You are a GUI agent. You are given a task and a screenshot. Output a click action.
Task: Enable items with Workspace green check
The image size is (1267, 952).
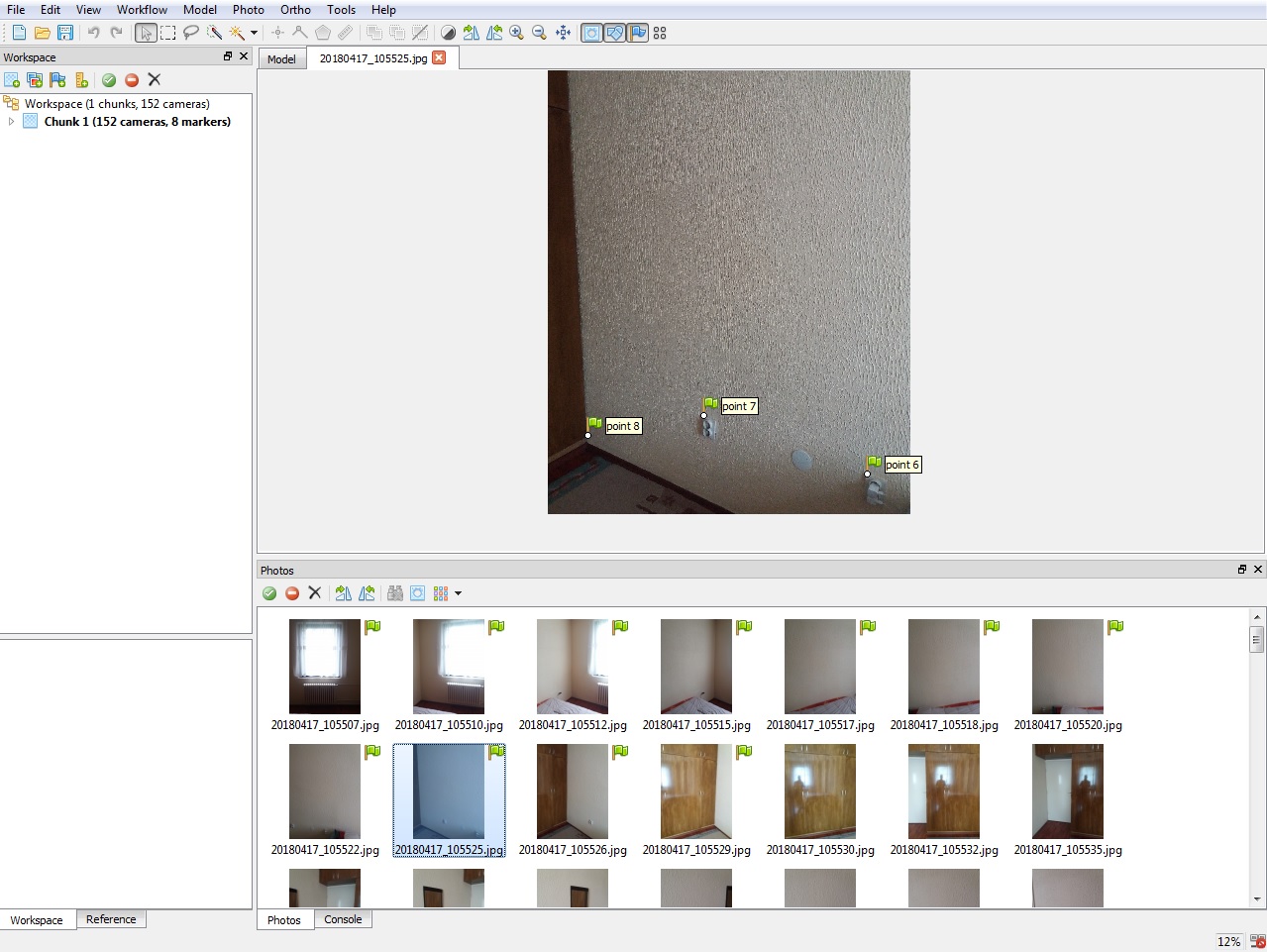tap(109, 80)
